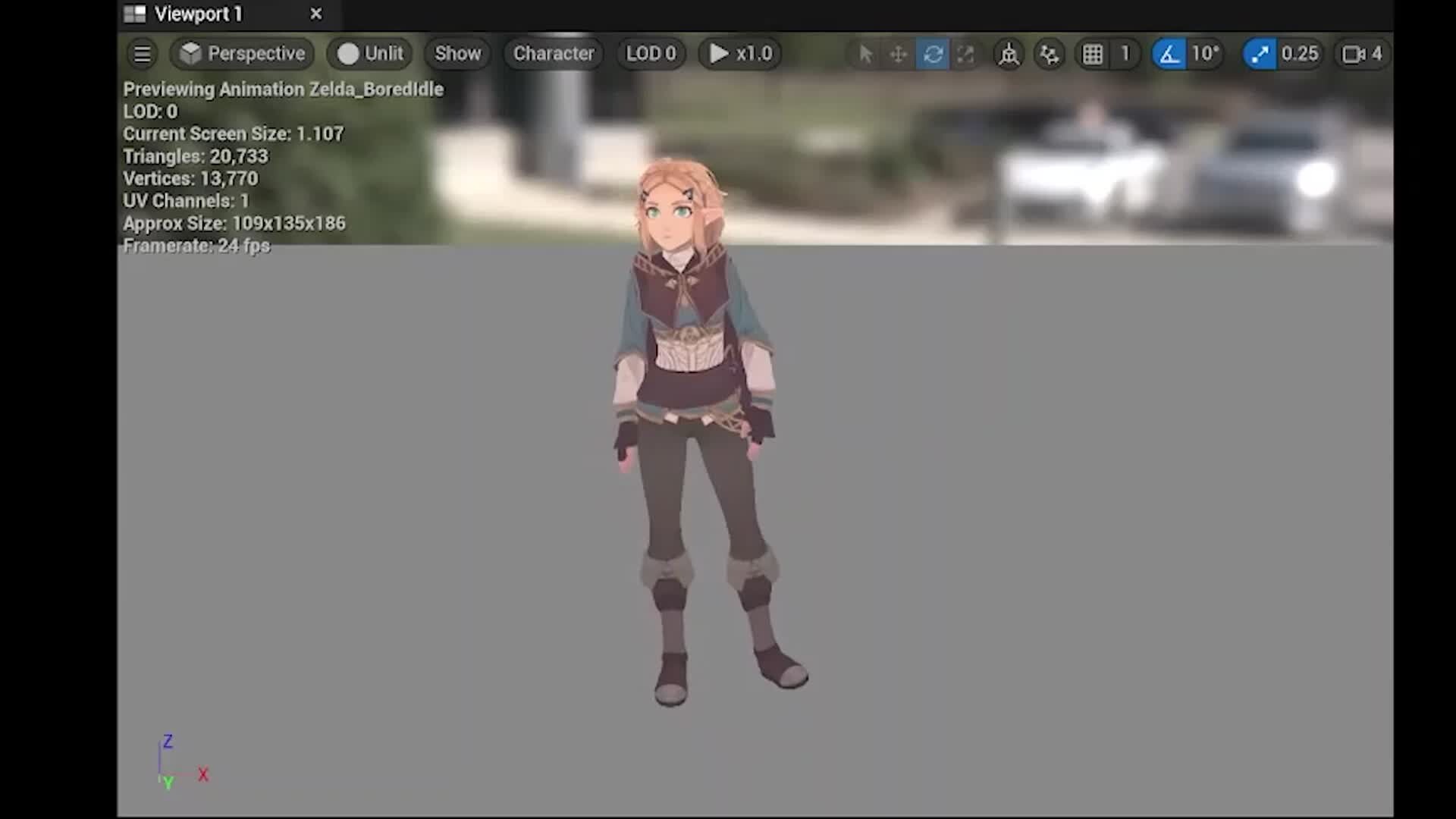
Task: Open the Show flags menu
Action: (457, 53)
